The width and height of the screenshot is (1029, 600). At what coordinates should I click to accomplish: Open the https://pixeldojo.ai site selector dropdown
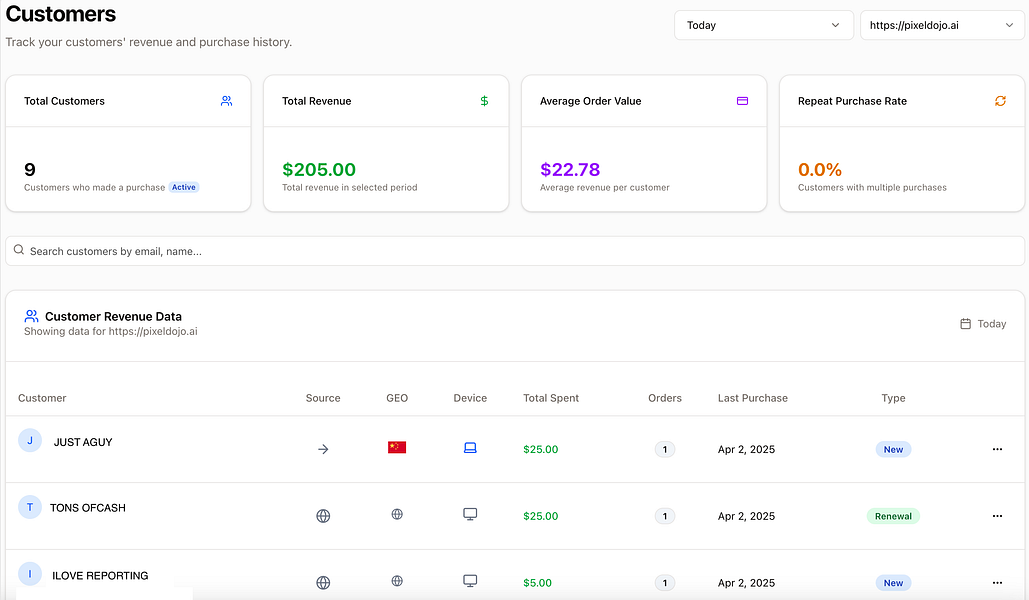click(940, 25)
